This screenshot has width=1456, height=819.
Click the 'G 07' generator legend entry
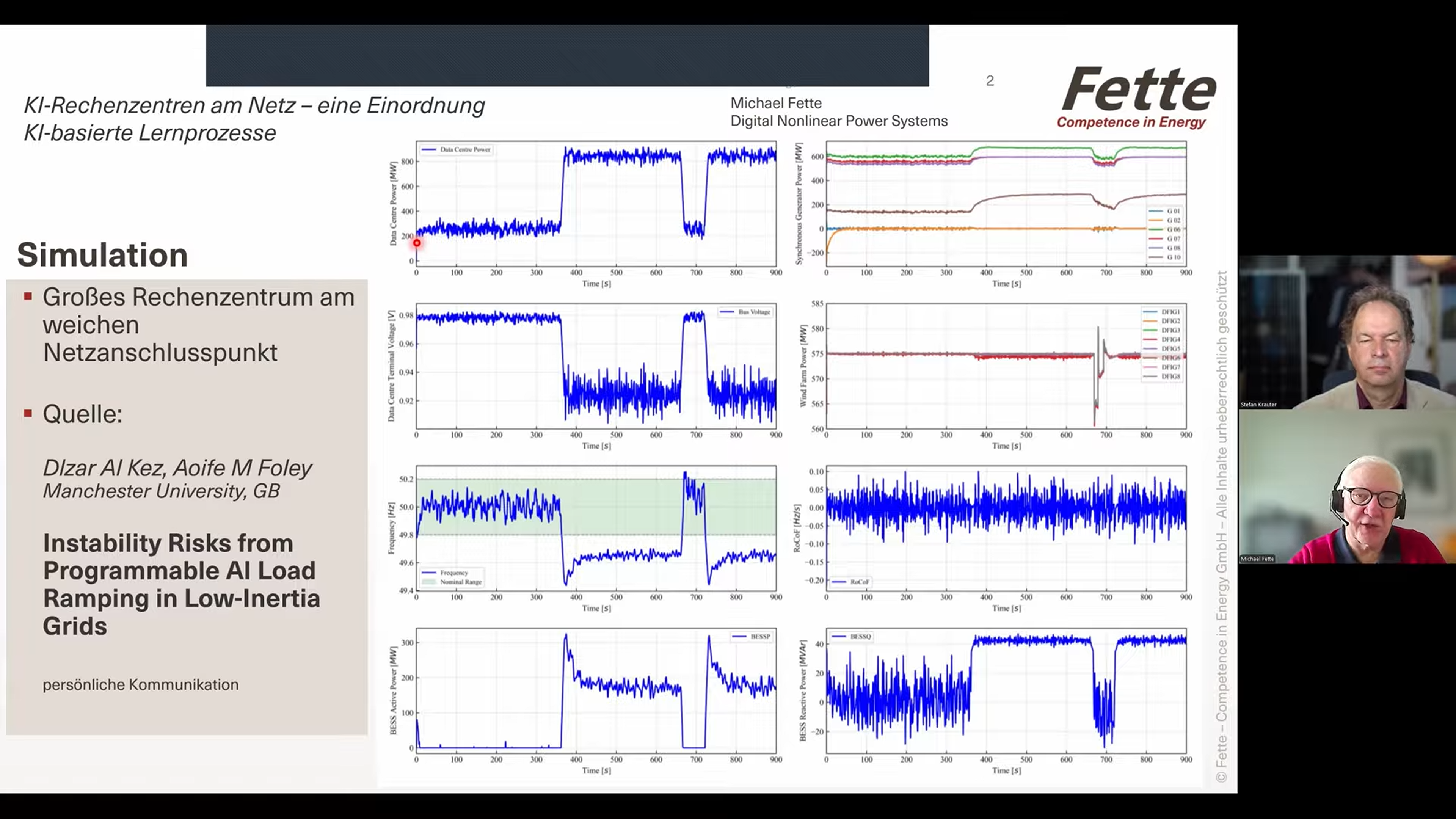click(x=1164, y=238)
